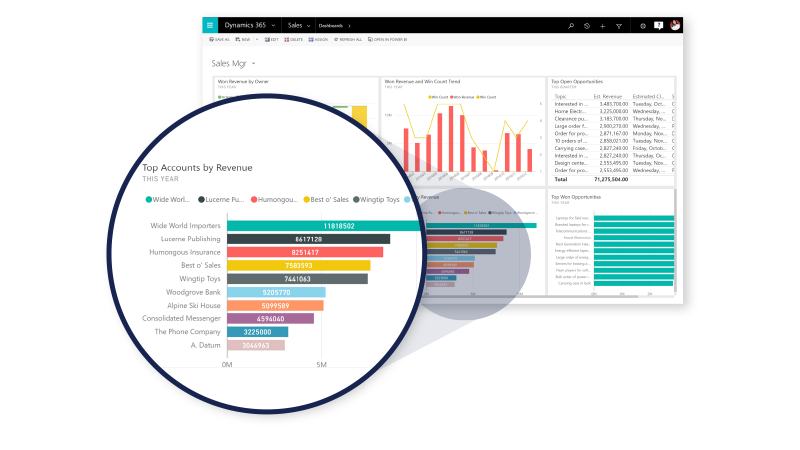Sort table by Estimated Cl... header

pyautogui.click(x=648, y=96)
